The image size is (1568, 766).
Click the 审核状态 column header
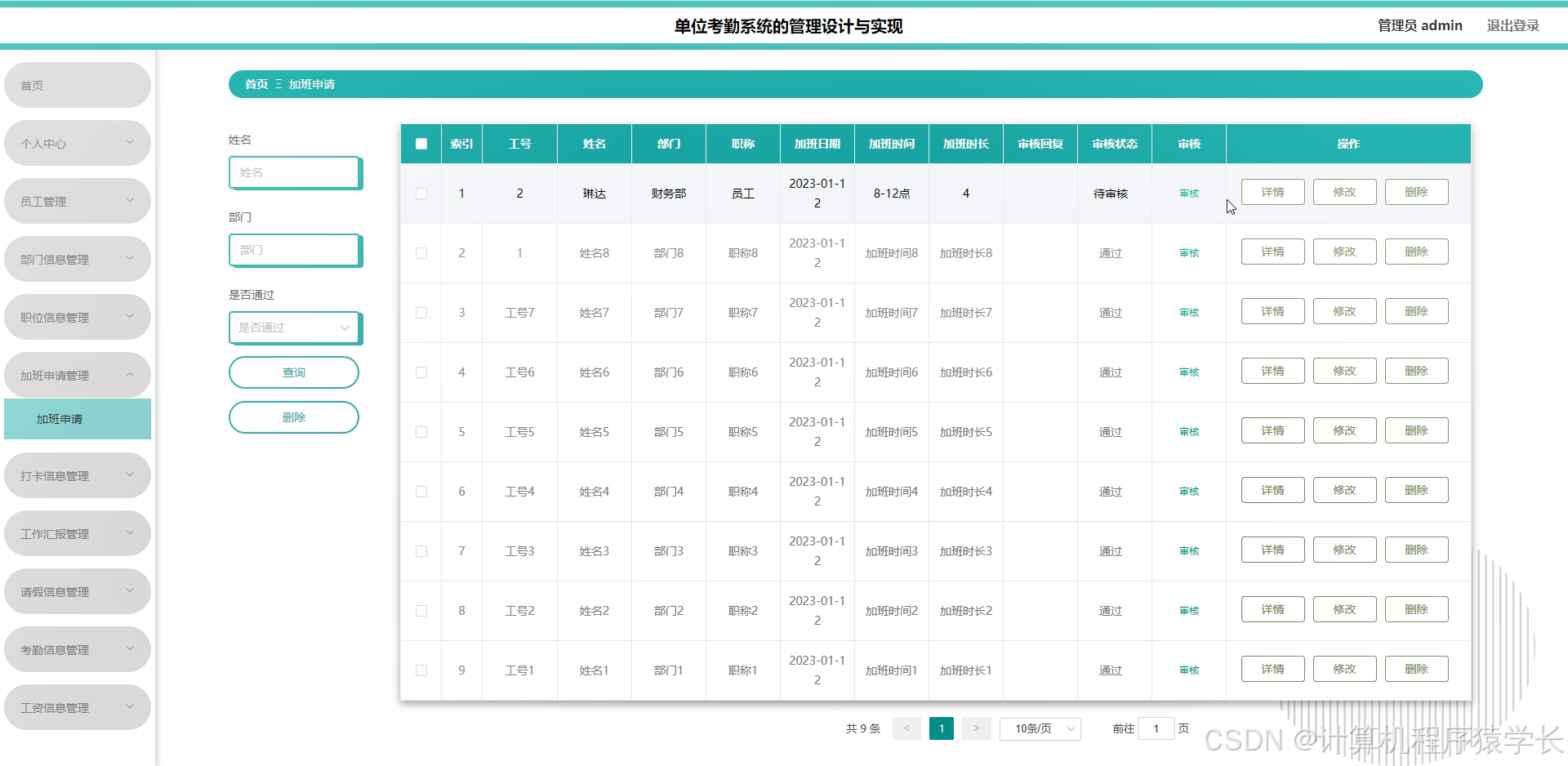pyautogui.click(x=1115, y=144)
